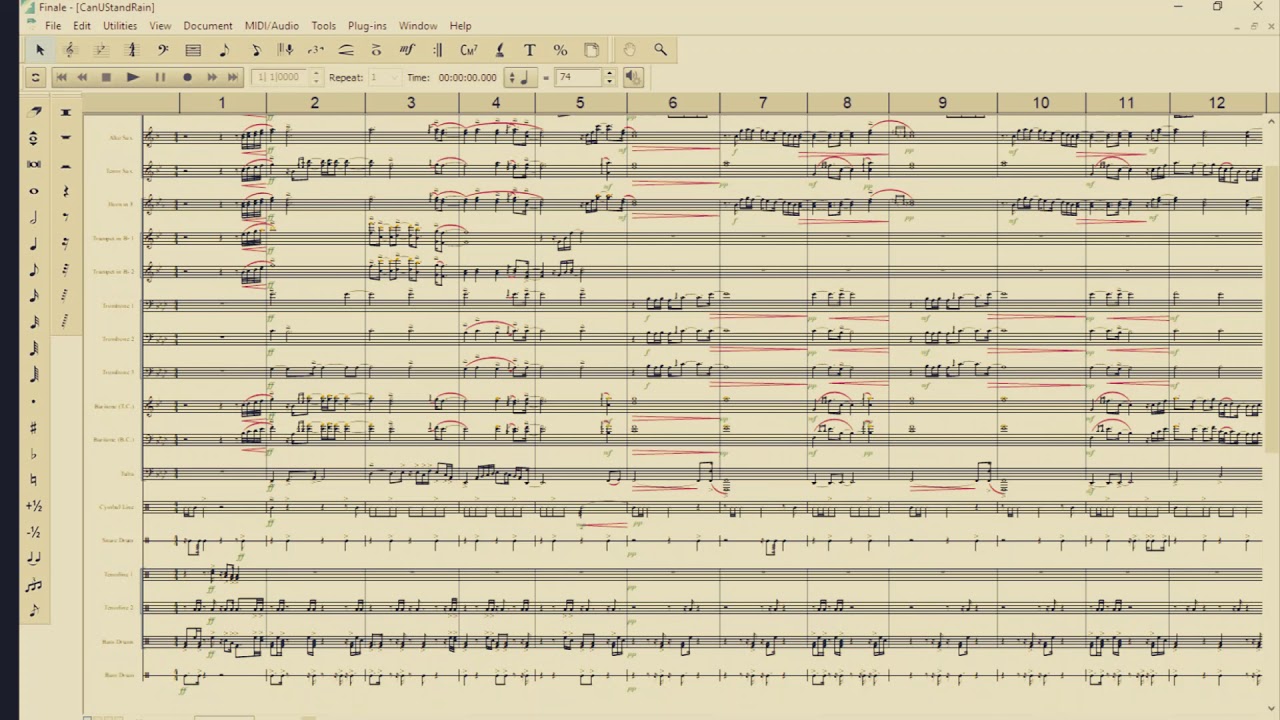The height and width of the screenshot is (720, 1280).
Task: Click the tempo spinner arrows beside 74
Action: (x=609, y=77)
